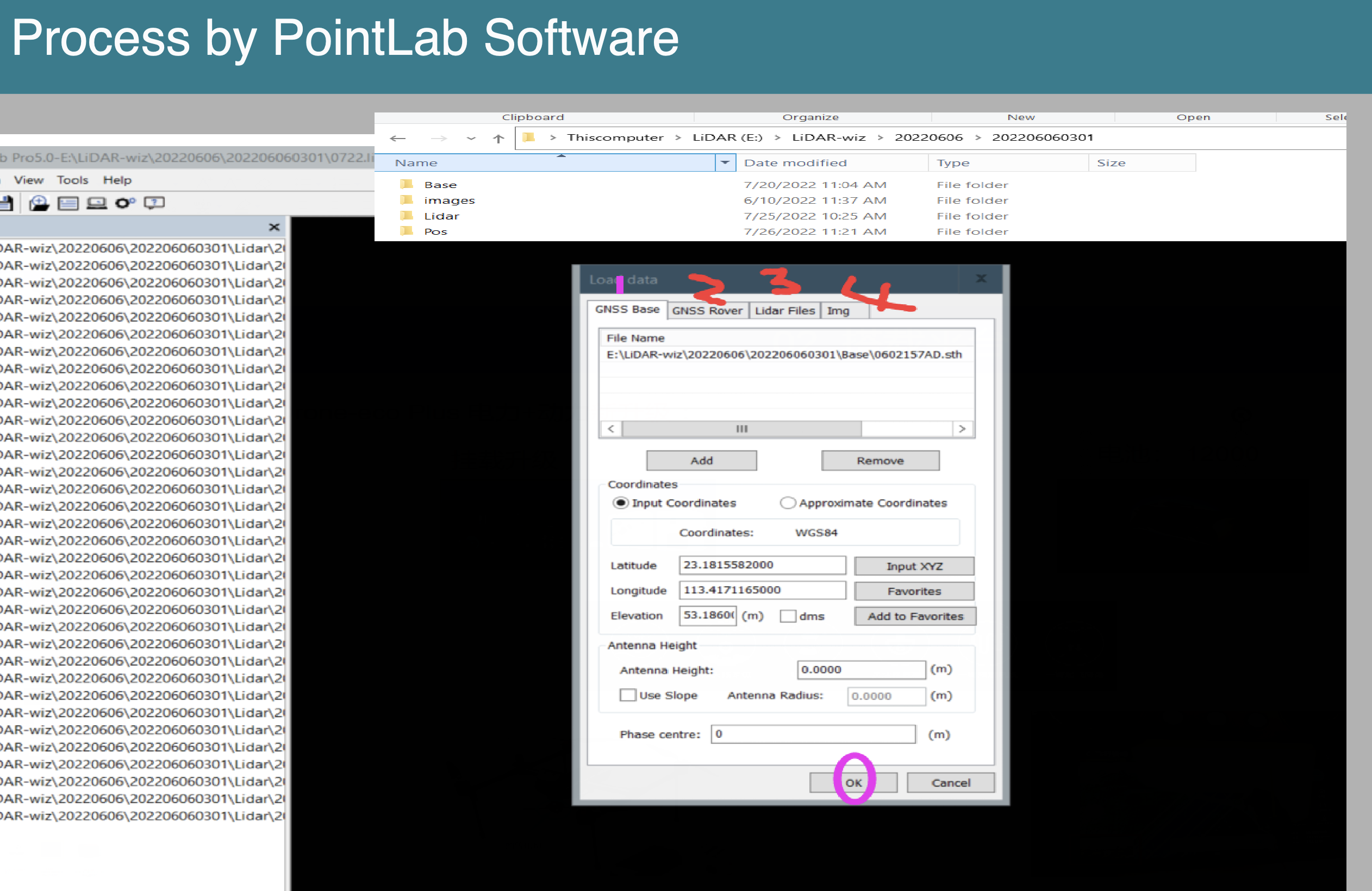The image size is (1372, 891).
Task: Click the Elevation input field
Action: [x=708, y=615]
